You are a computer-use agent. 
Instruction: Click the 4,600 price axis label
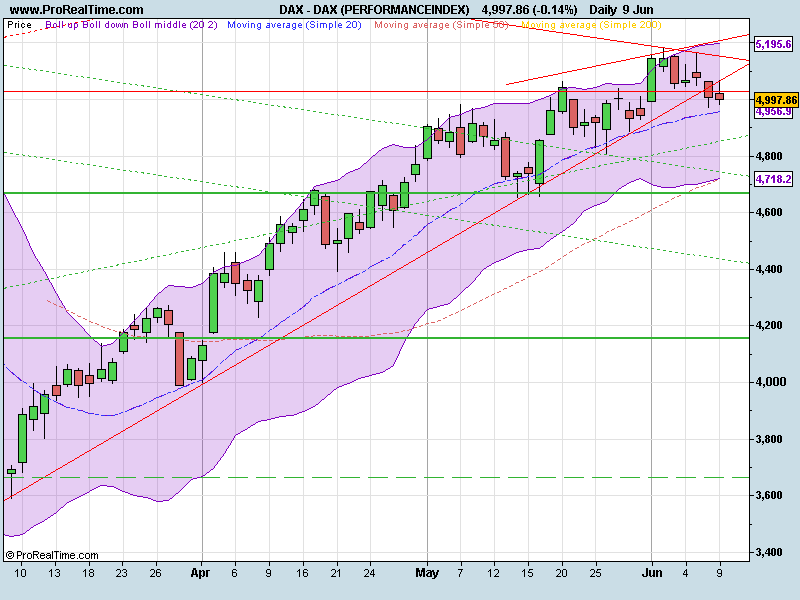768,212
